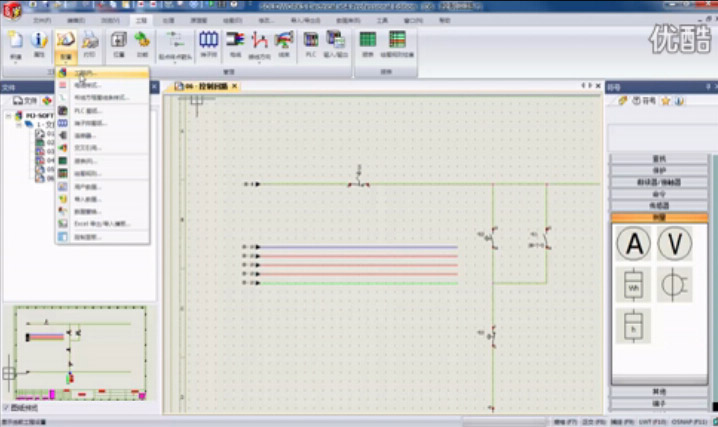Image resolution: width=718 pixels, height=427 pixels.
Task: Expand the first category bar in the symbol panel
Action: point(659,159)
